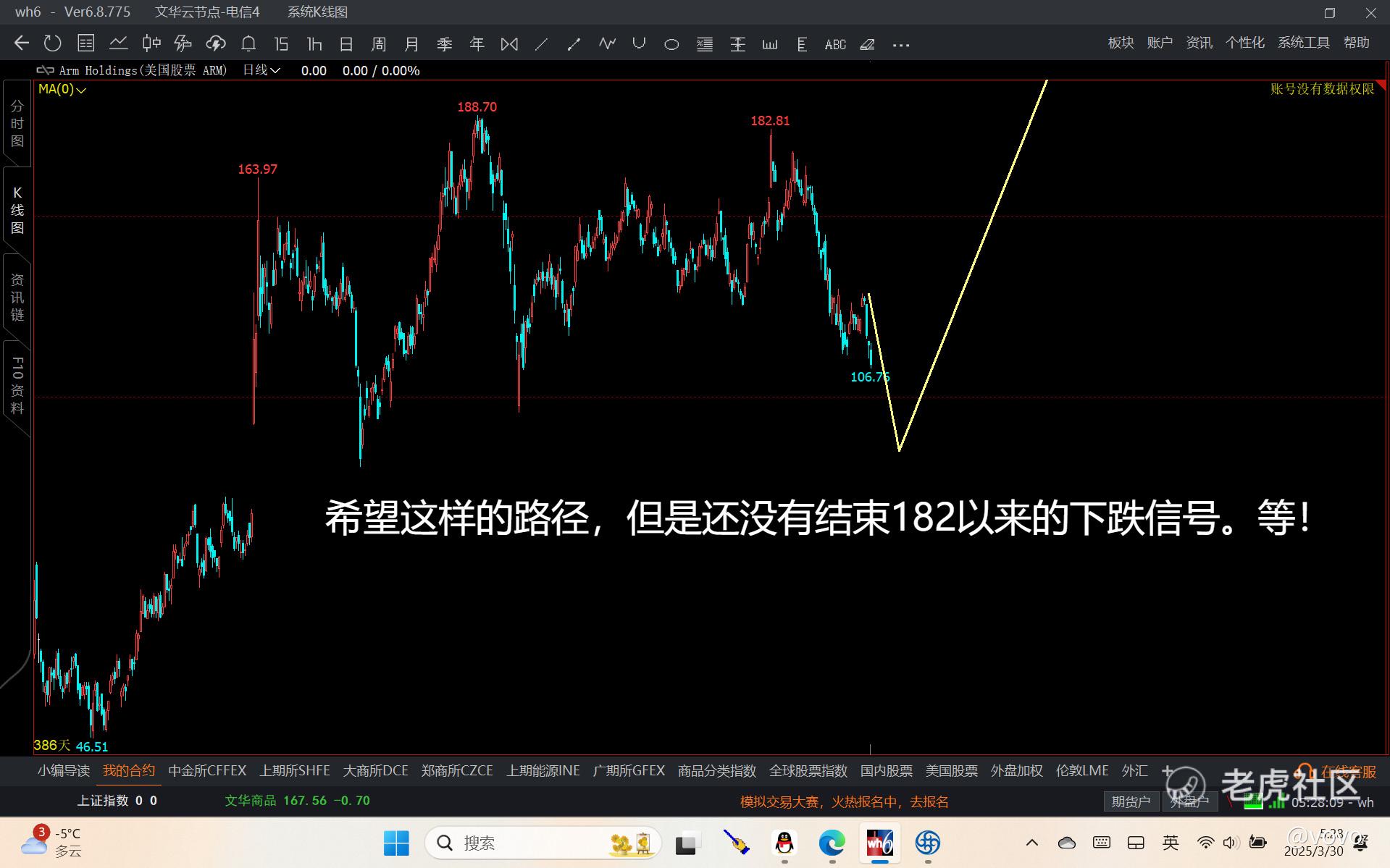Expand the MA(0) indicator dropdown

(62, 89)
